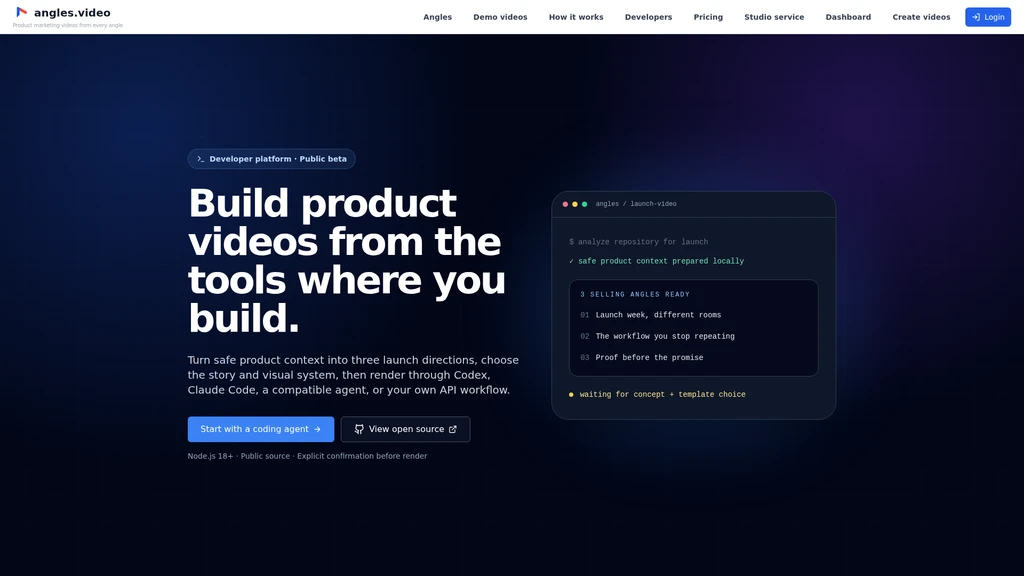This screenshot has width=1024, height=576.
Task: Open the Developers section
Action: [x=648, y=17]
